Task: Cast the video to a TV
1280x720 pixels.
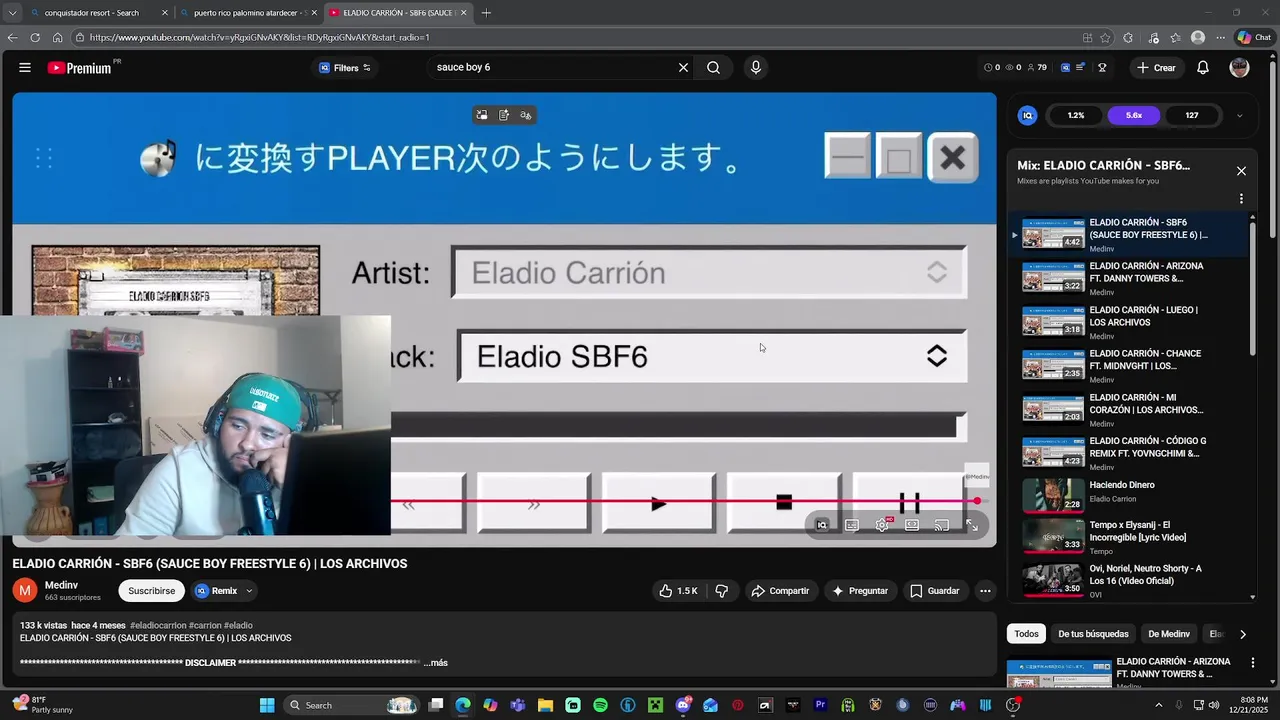Action: coord(942,525)
